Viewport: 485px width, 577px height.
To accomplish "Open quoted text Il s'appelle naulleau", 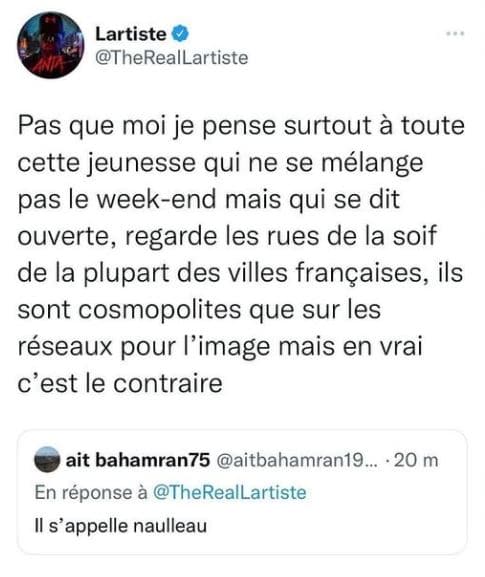I will tap(120, 525).
